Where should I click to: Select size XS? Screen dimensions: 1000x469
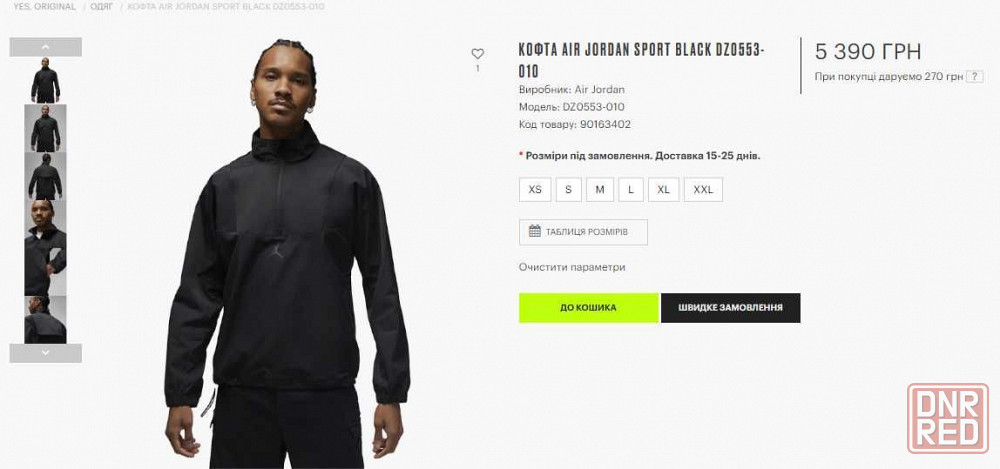(x=535, y=190)
